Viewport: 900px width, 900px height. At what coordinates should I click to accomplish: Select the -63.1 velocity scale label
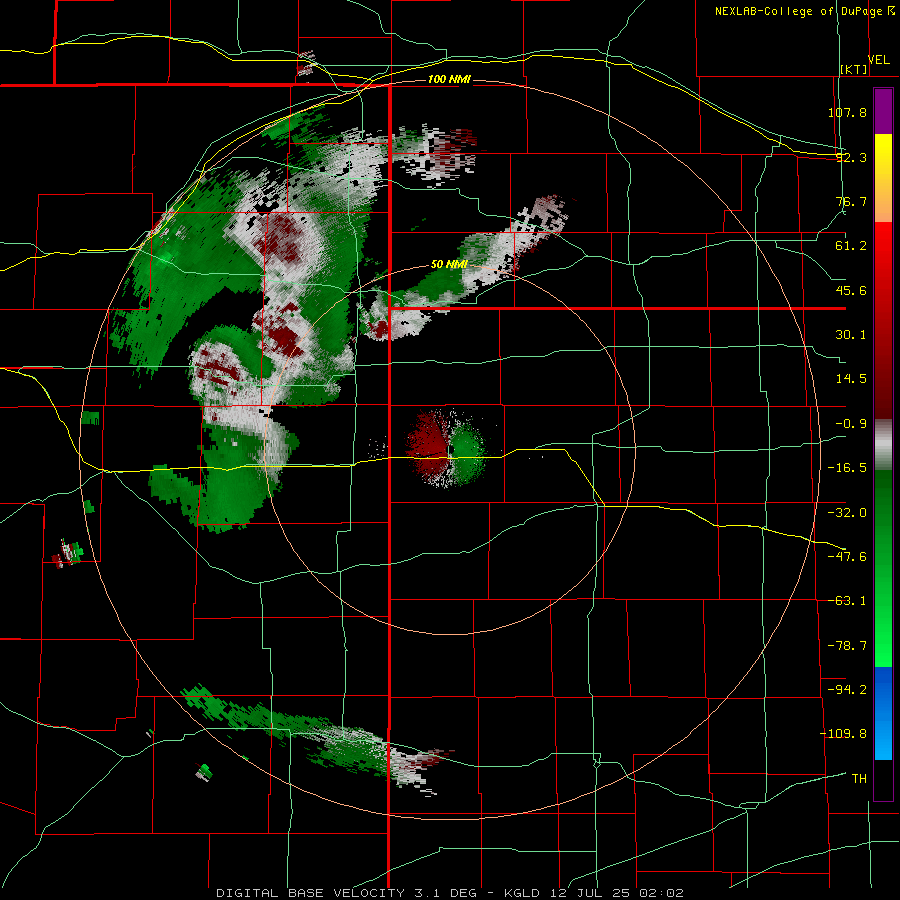847,601
